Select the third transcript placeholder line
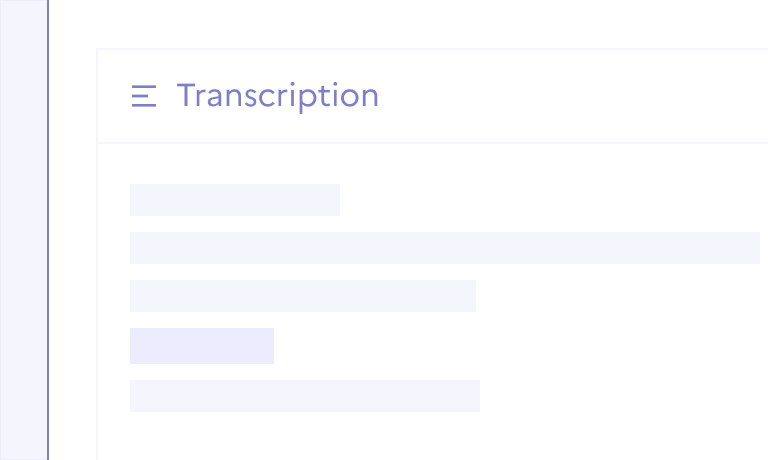 click(x=303, y=296)
